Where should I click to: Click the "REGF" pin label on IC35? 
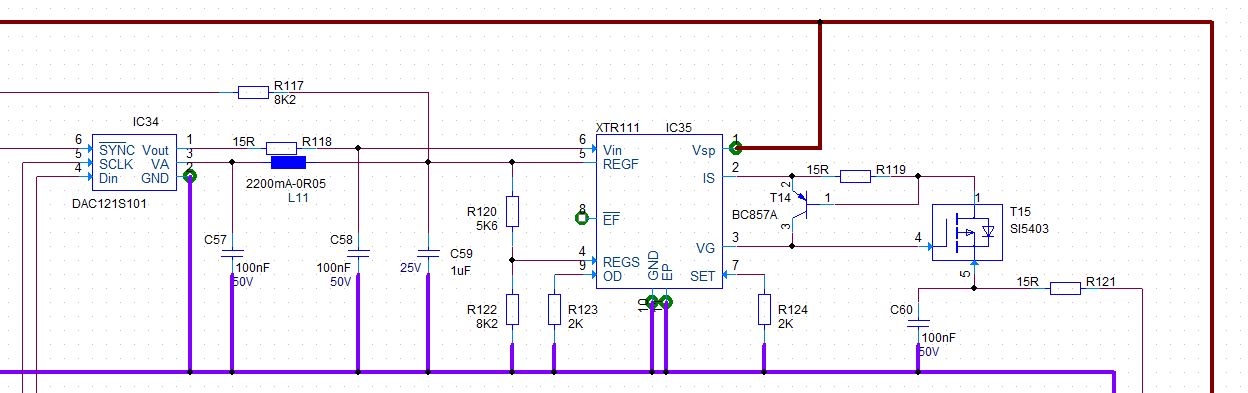coord(621,163)
